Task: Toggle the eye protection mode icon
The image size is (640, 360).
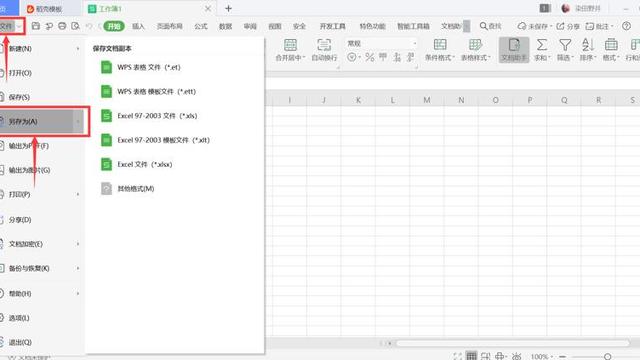Action: [x=516, y=356]
